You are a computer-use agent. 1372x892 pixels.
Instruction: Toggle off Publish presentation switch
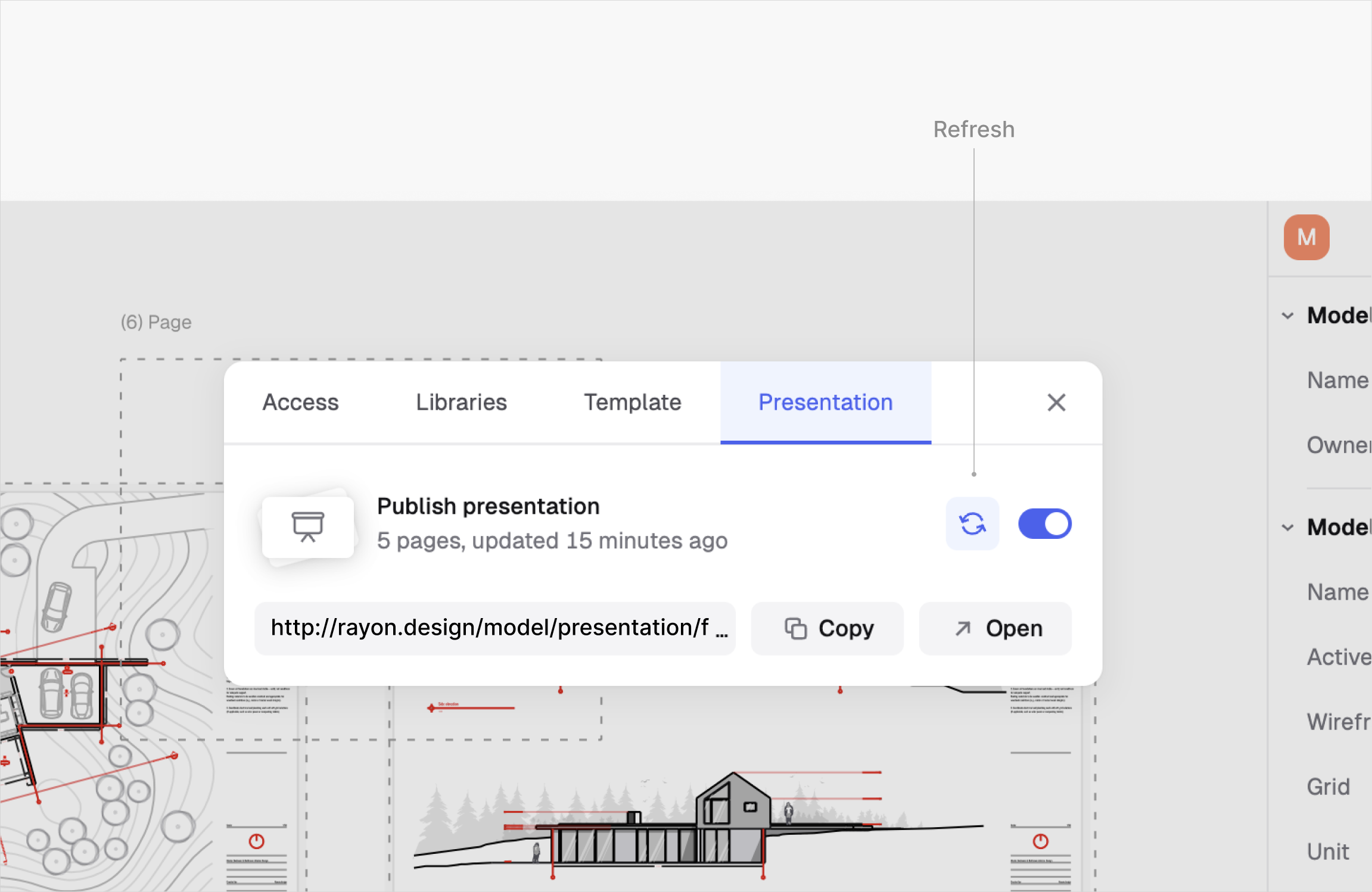coord(1044,524)
